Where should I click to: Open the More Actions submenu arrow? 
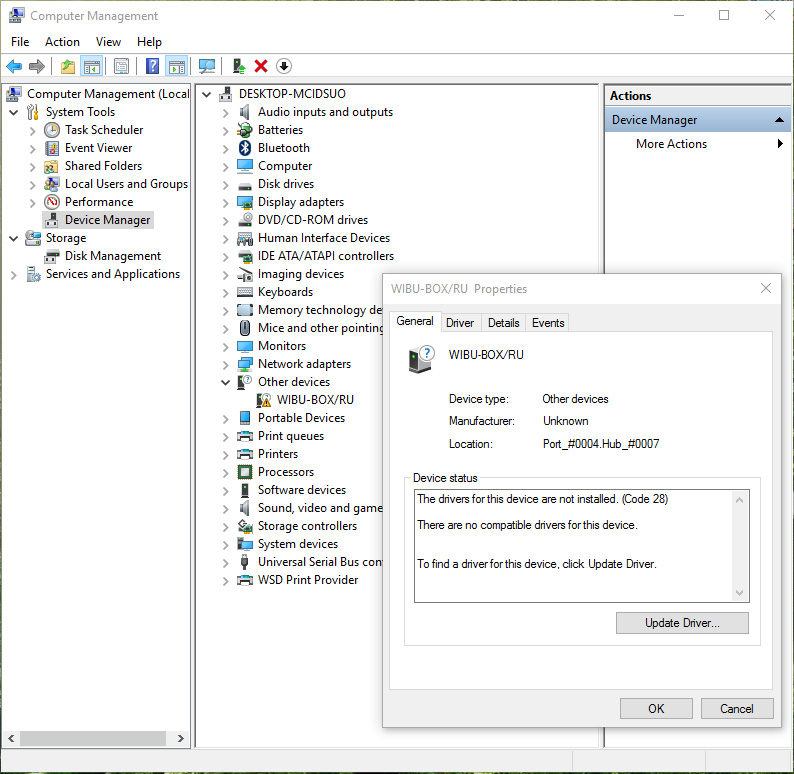click(780, 144)
